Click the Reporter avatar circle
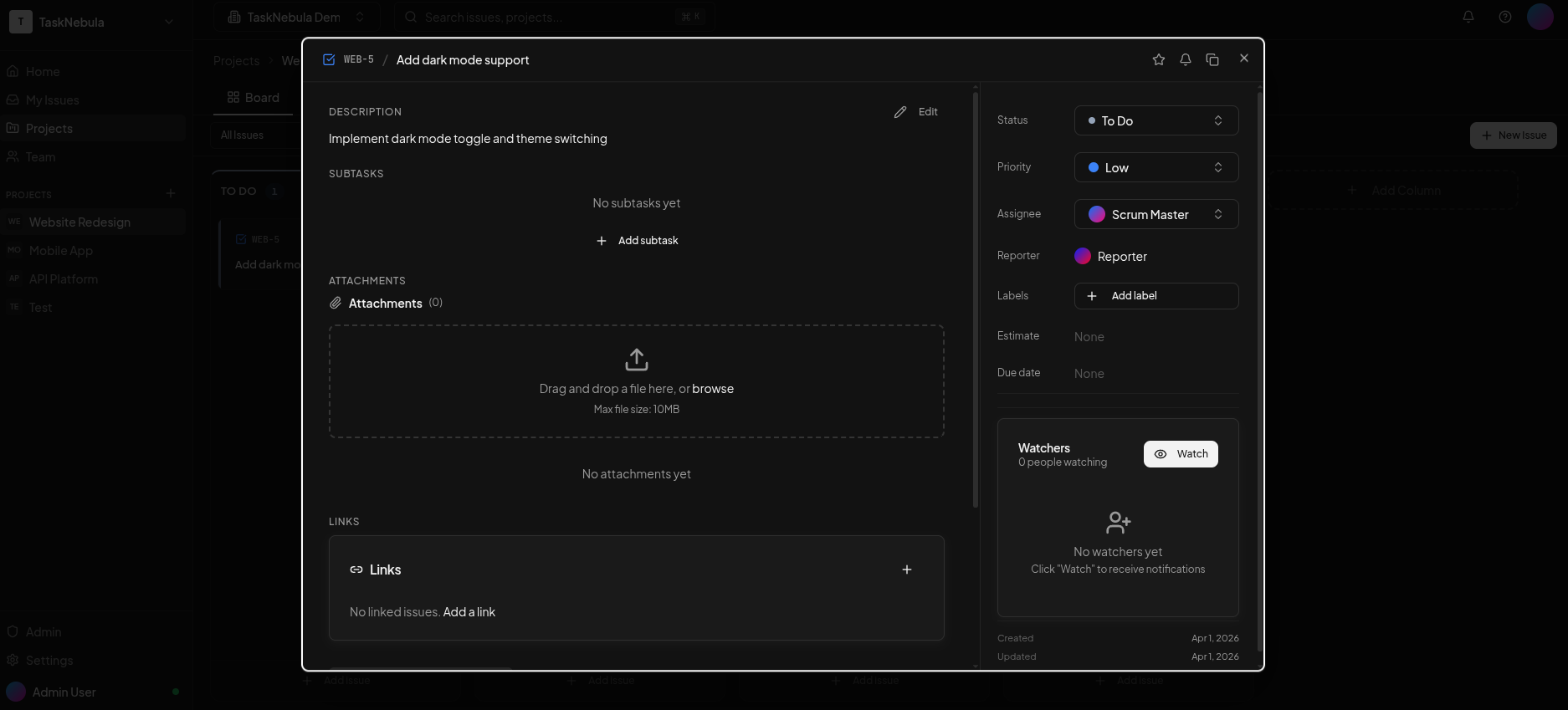 point(1083,256)
